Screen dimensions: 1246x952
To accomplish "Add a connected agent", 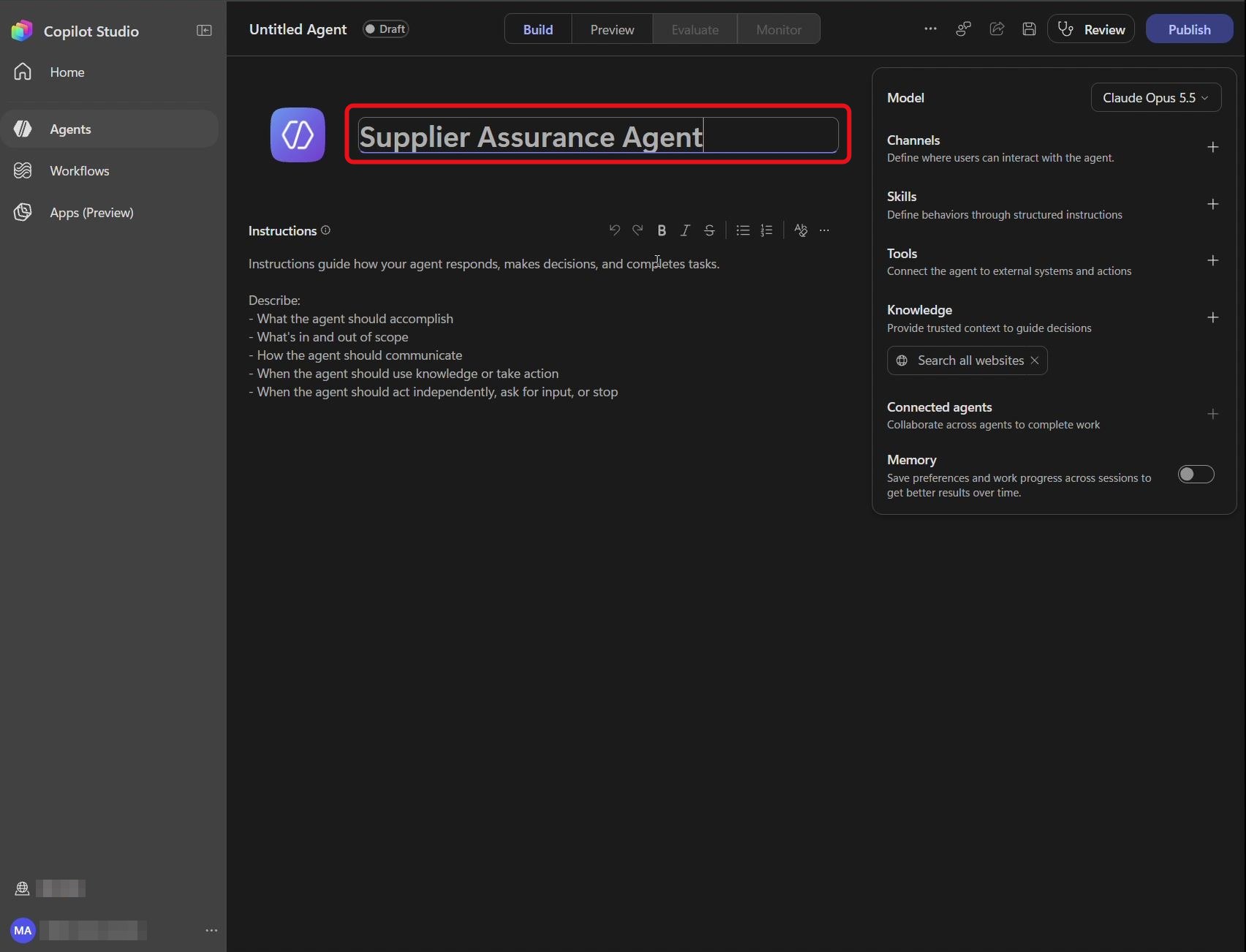I will (x=1212, y=414).
